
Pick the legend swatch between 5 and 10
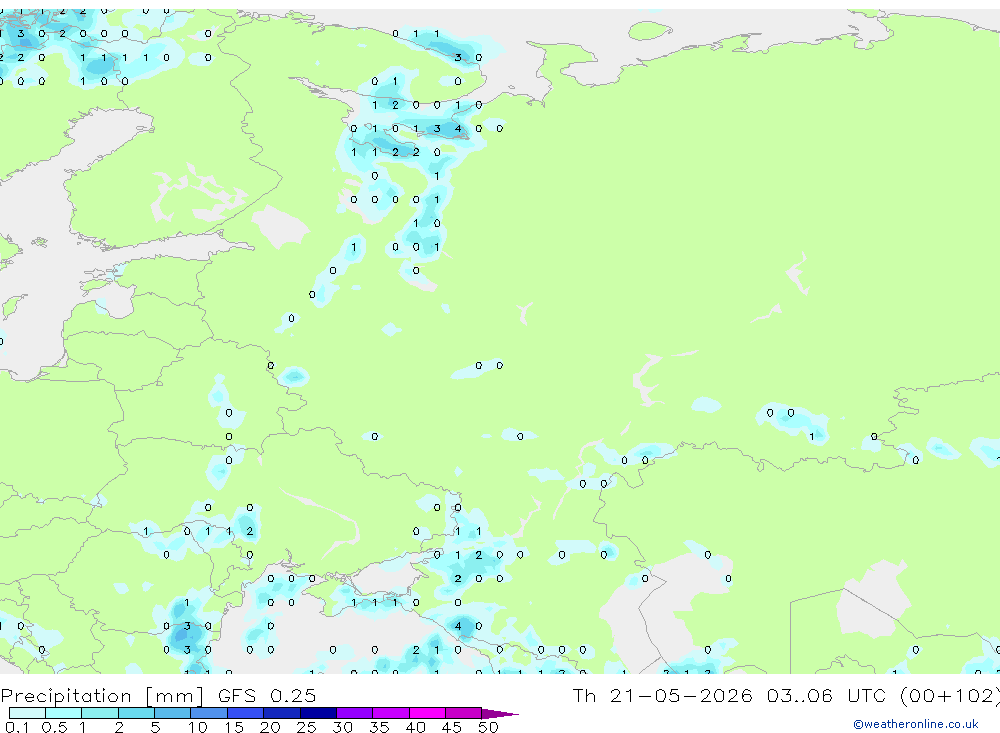(172, 713)
